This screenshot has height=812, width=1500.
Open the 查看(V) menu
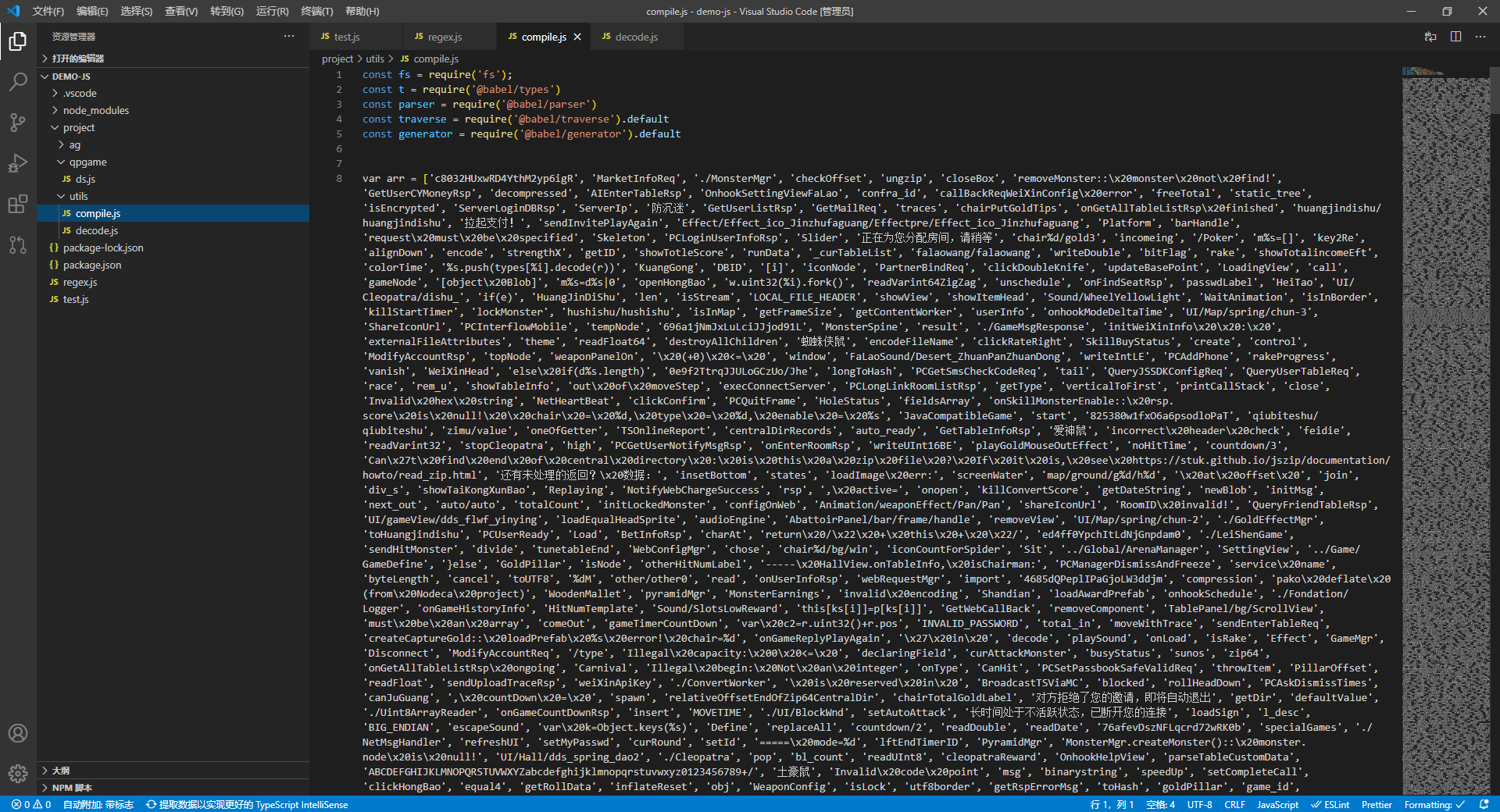(x=181, y=11)
